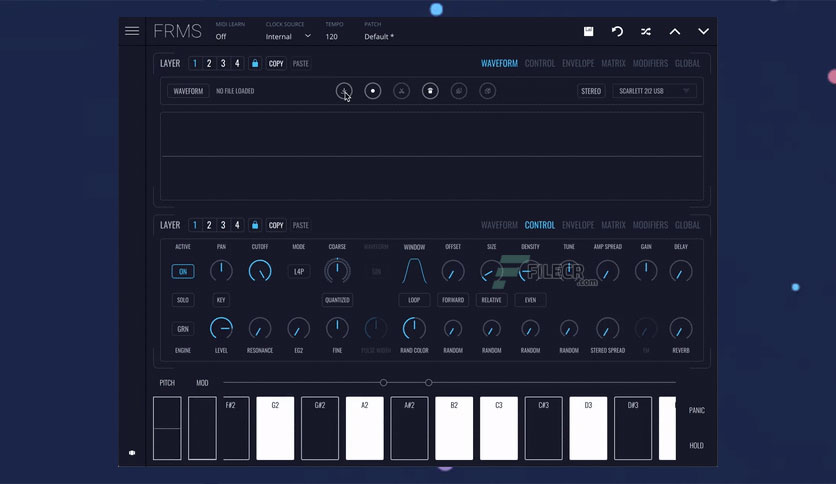The image size is (836, 484).
Task: Click the left handle of keyboard range slider
Action: (x=383, y=383)
